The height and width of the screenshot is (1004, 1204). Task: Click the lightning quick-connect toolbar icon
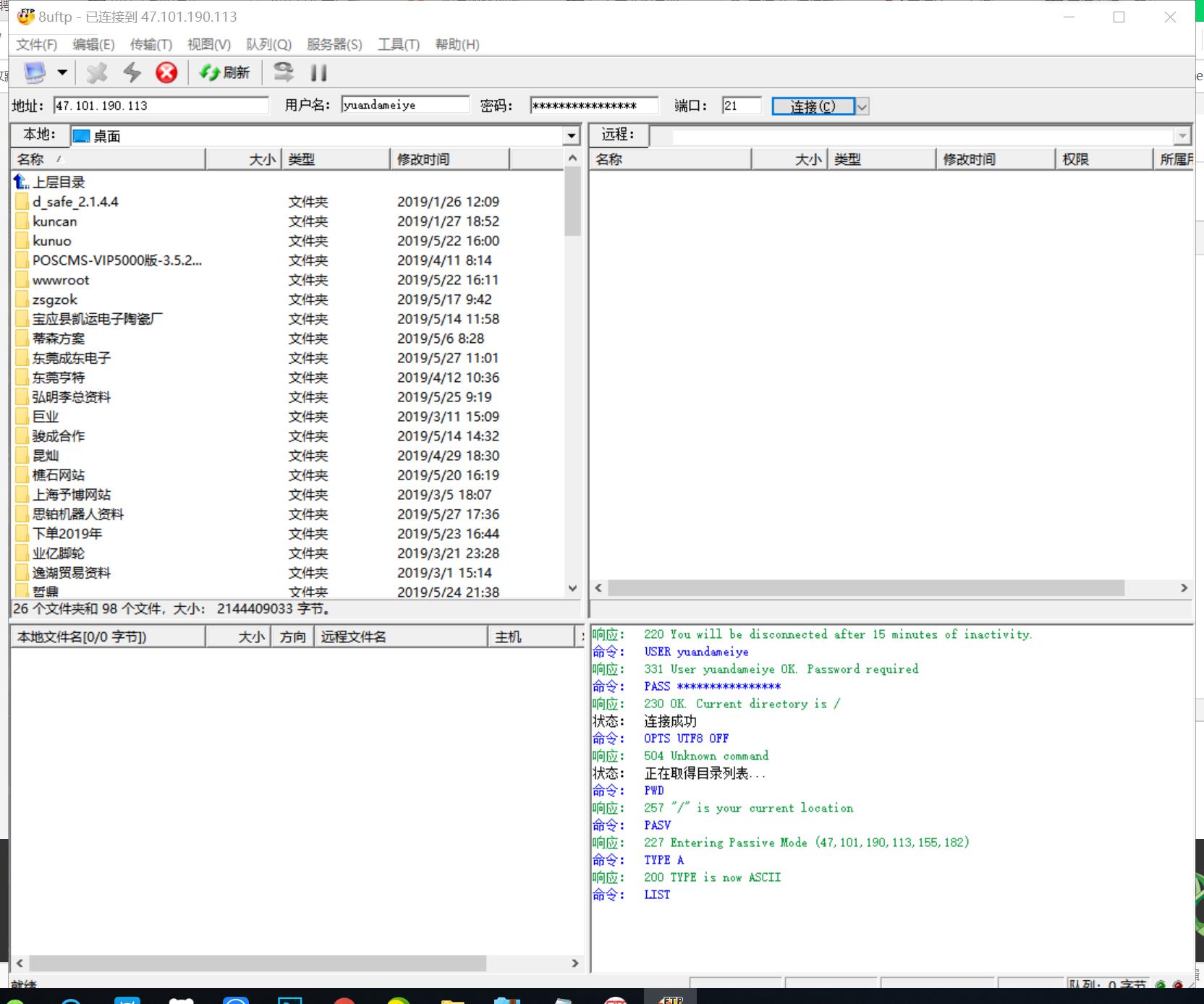132,72
